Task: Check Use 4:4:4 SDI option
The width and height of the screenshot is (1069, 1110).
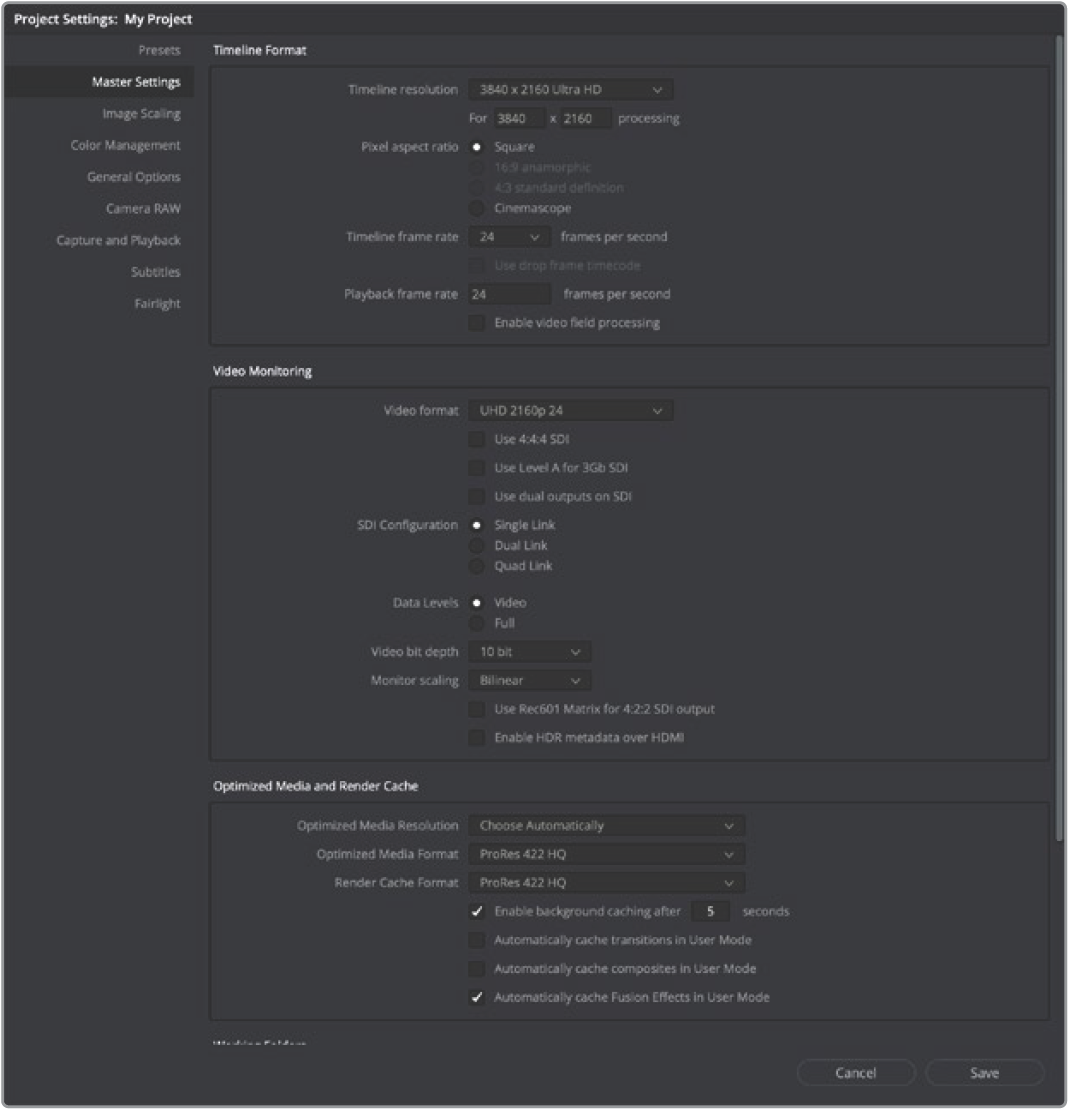Action: click(x=477, y=439)
